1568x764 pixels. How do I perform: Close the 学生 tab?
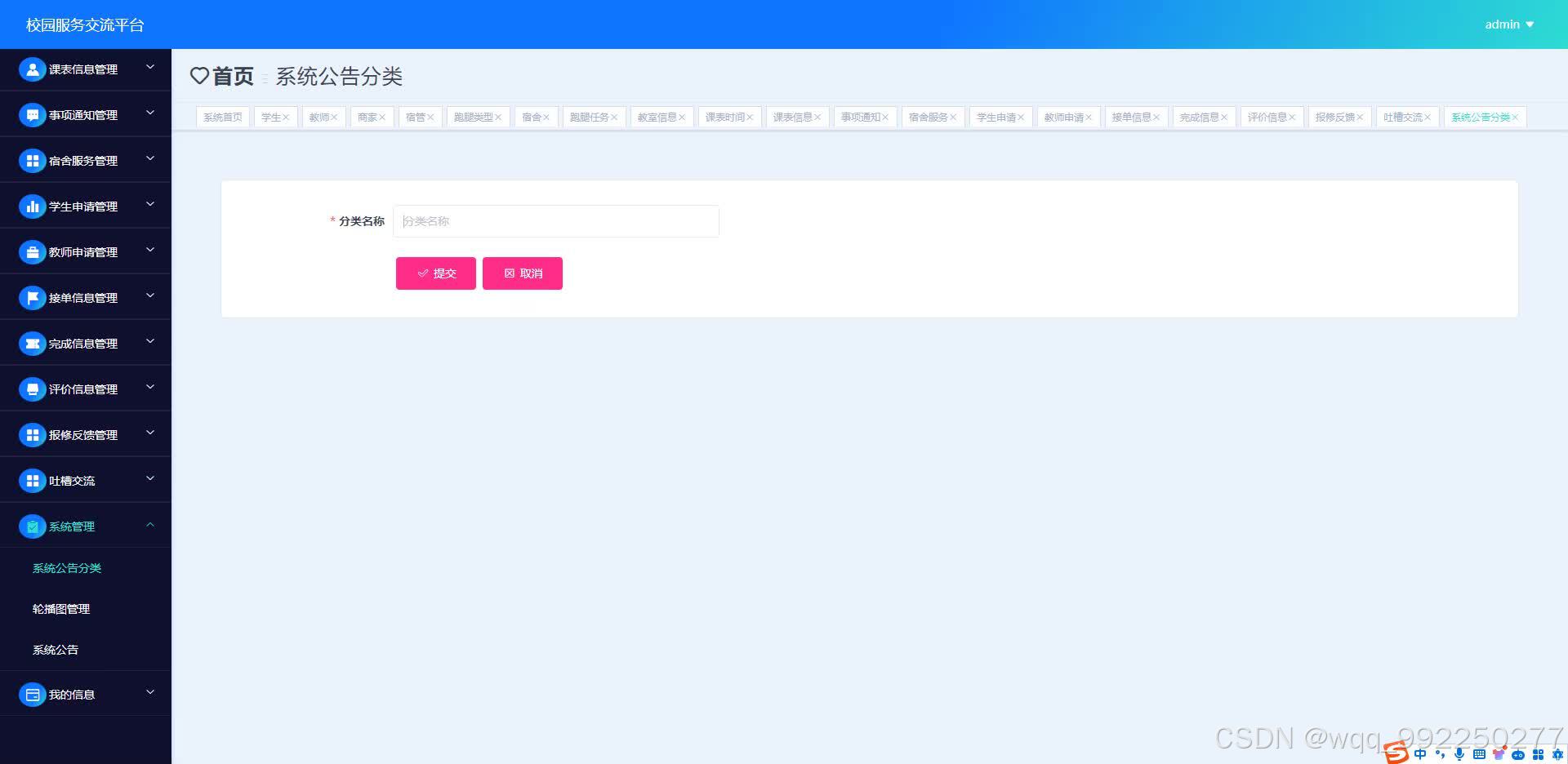286,118
